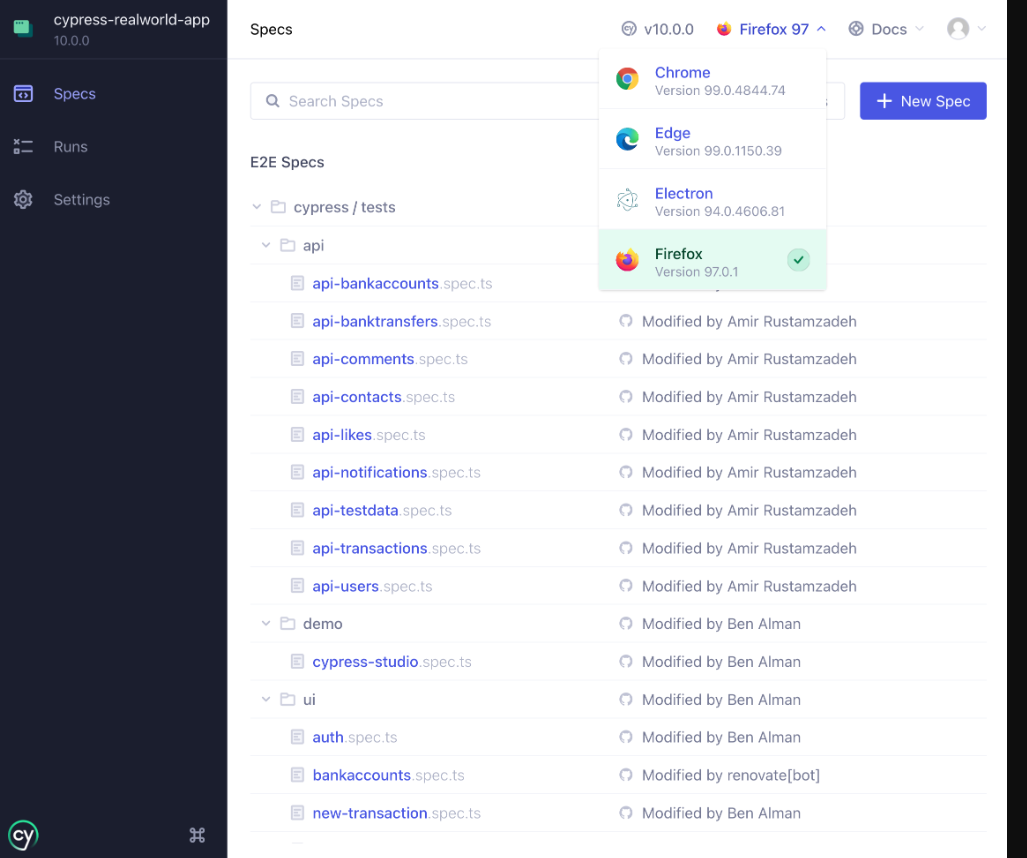The width and height of the screenshot is (1027, 858).
Task: Click the ui folder icon
Action: click(x=288, y=699)
